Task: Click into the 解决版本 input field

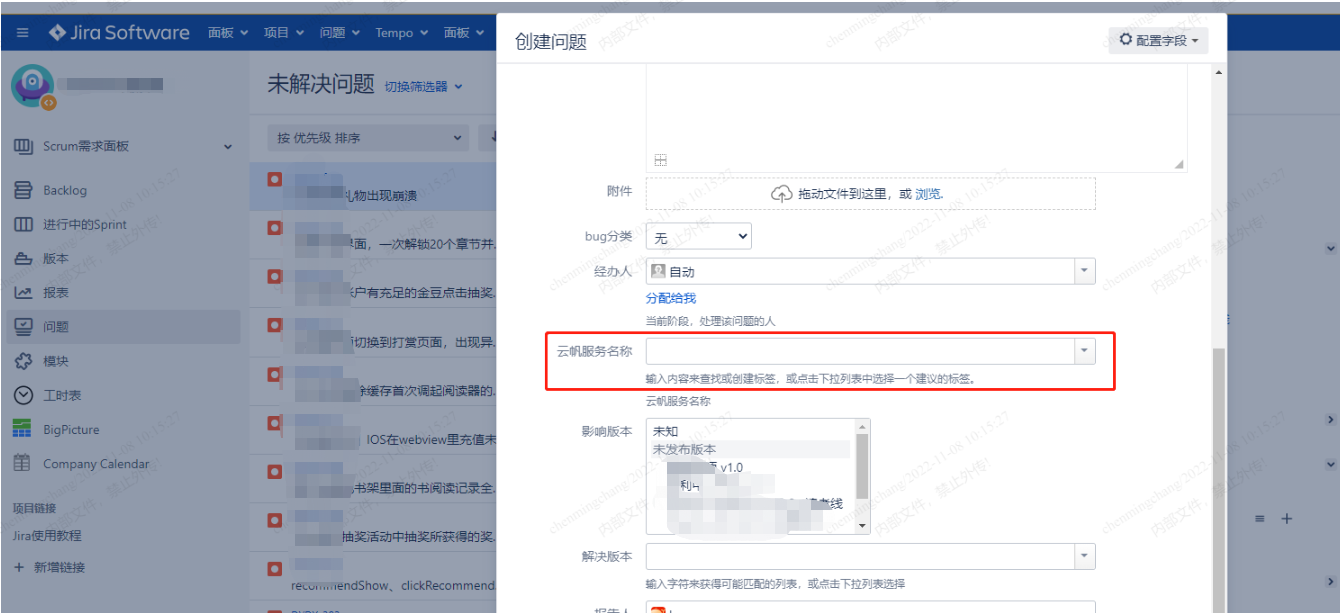Action: click(860, 556)
